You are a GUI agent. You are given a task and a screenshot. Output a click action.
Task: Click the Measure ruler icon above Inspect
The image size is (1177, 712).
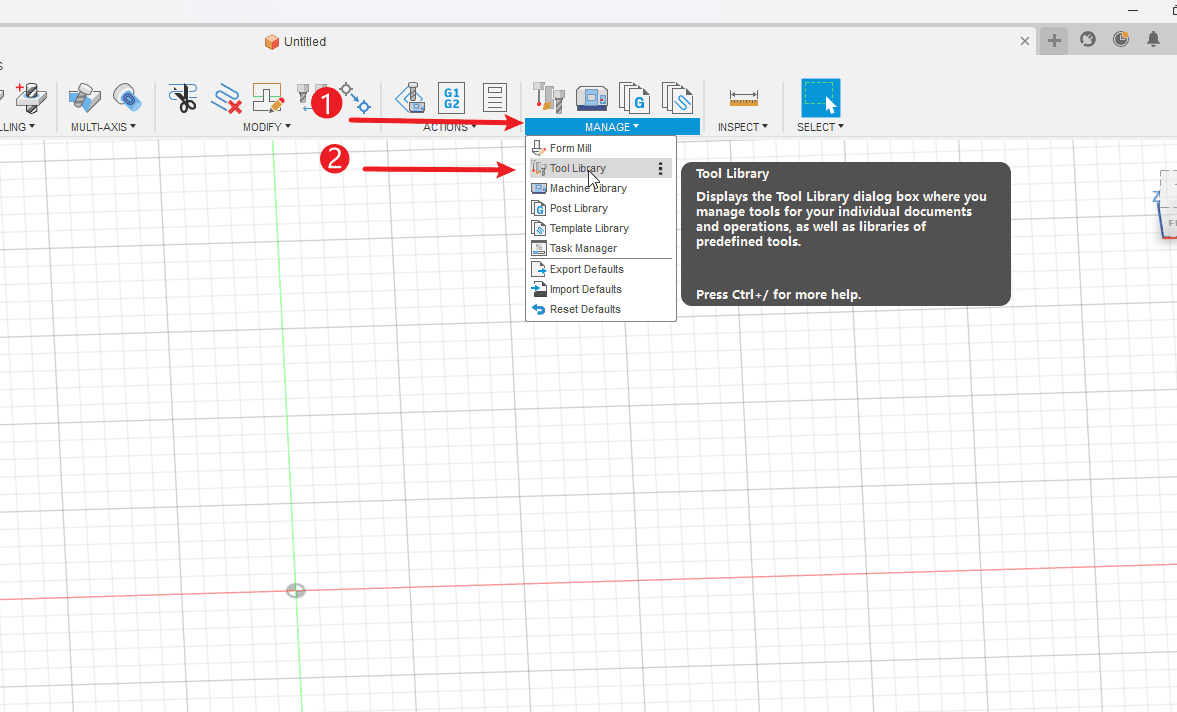point(743,97)
